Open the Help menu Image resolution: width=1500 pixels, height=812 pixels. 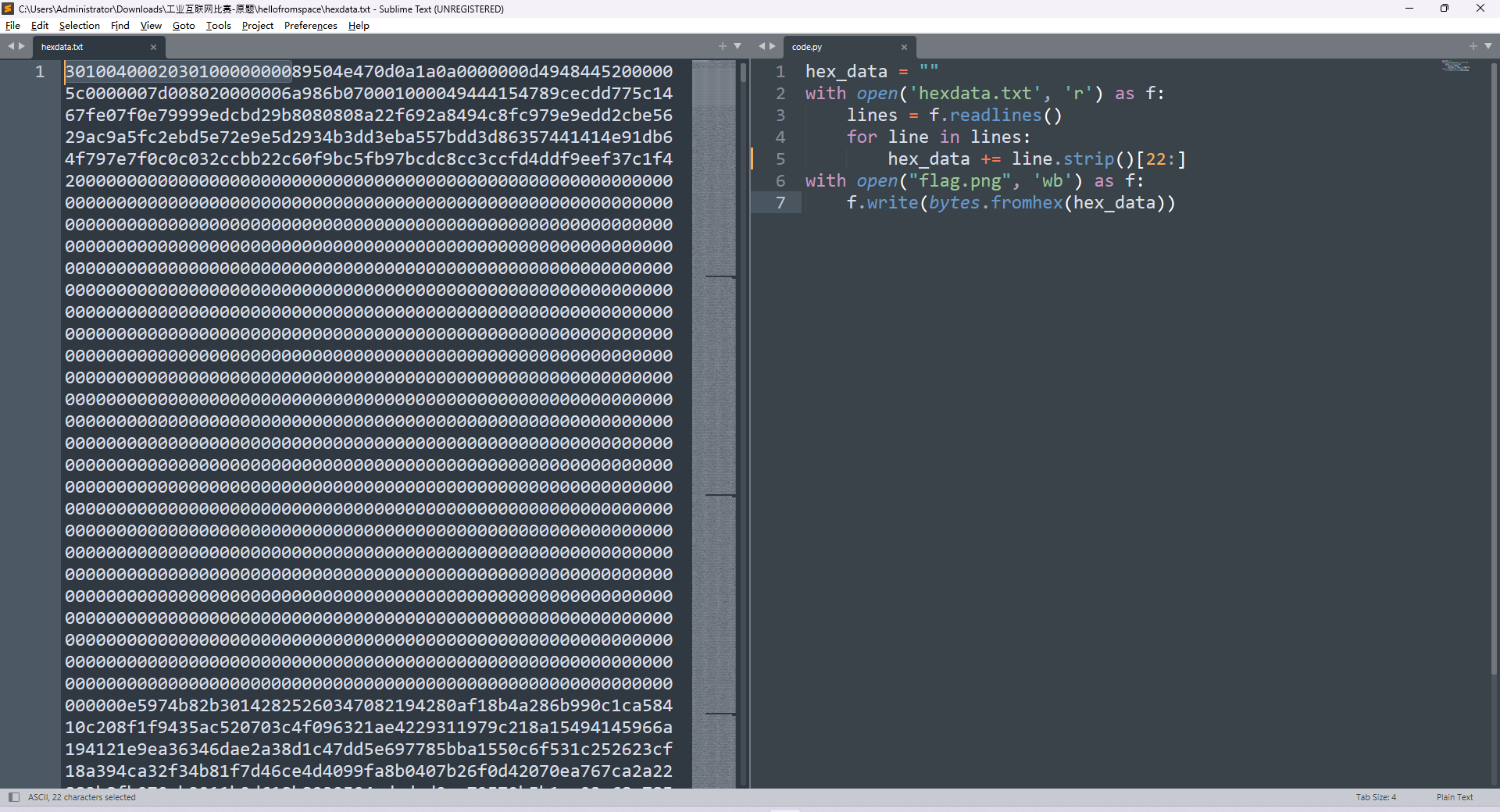pyautogui.click(x=359, y=26)
